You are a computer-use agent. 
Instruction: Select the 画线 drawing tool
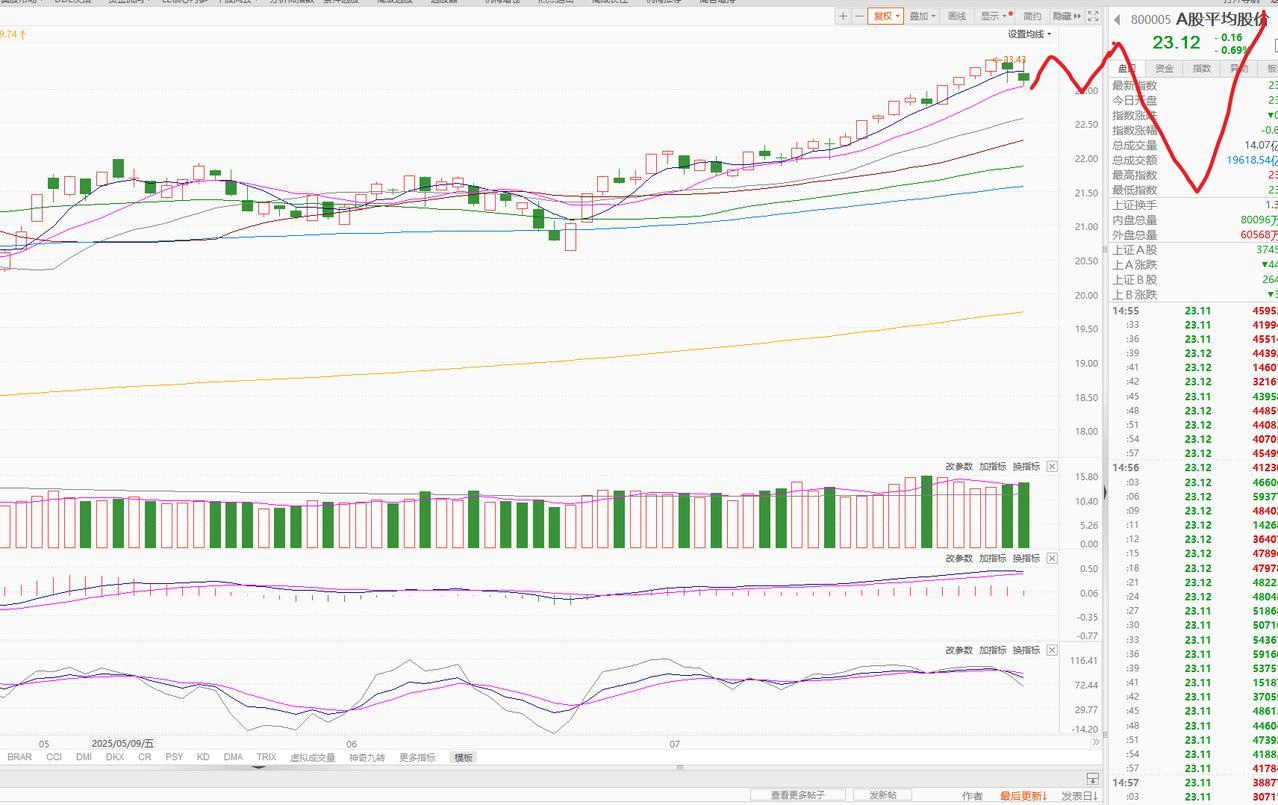tap(957, 16)
